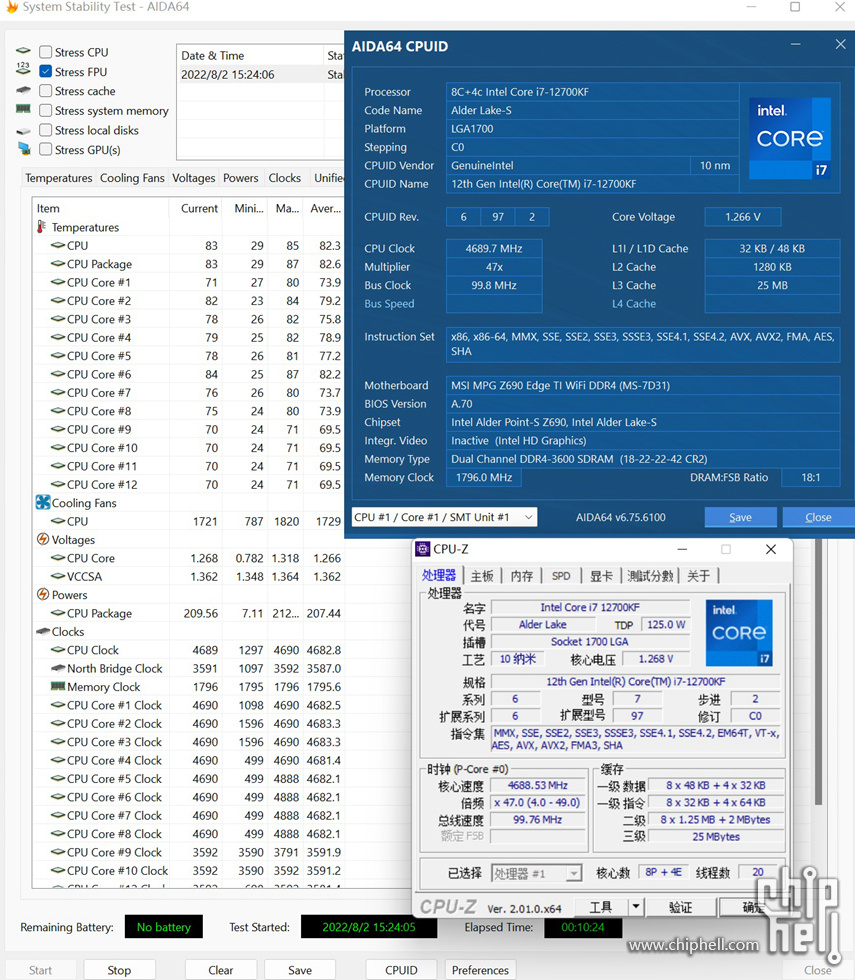Click the dropdown arrow next to 工具 in CPU-Z
The width and height of the screenshot is (855, 980).
[636, 906]
